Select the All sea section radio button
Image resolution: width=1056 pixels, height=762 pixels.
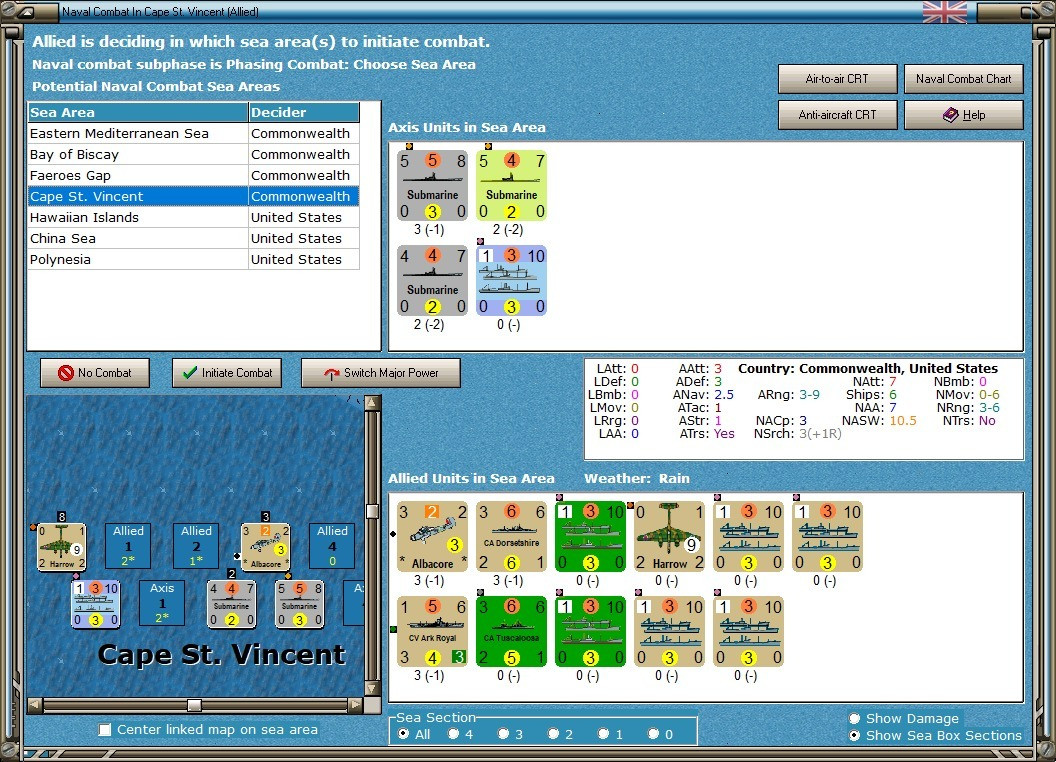coord(403,734)
